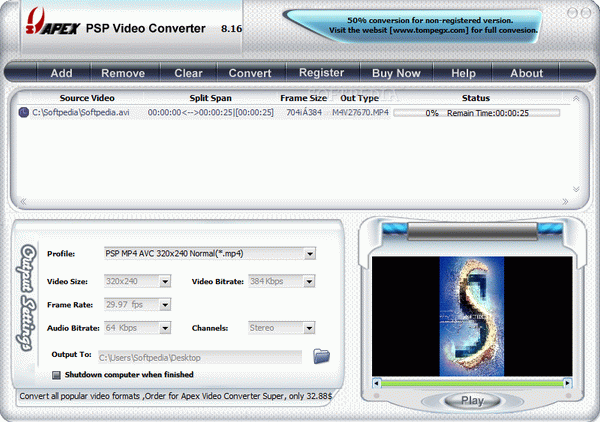Screen dimensions: 600x422
Task: Click the conversion progress bar at 0%
Action: (x=476, y=113)
